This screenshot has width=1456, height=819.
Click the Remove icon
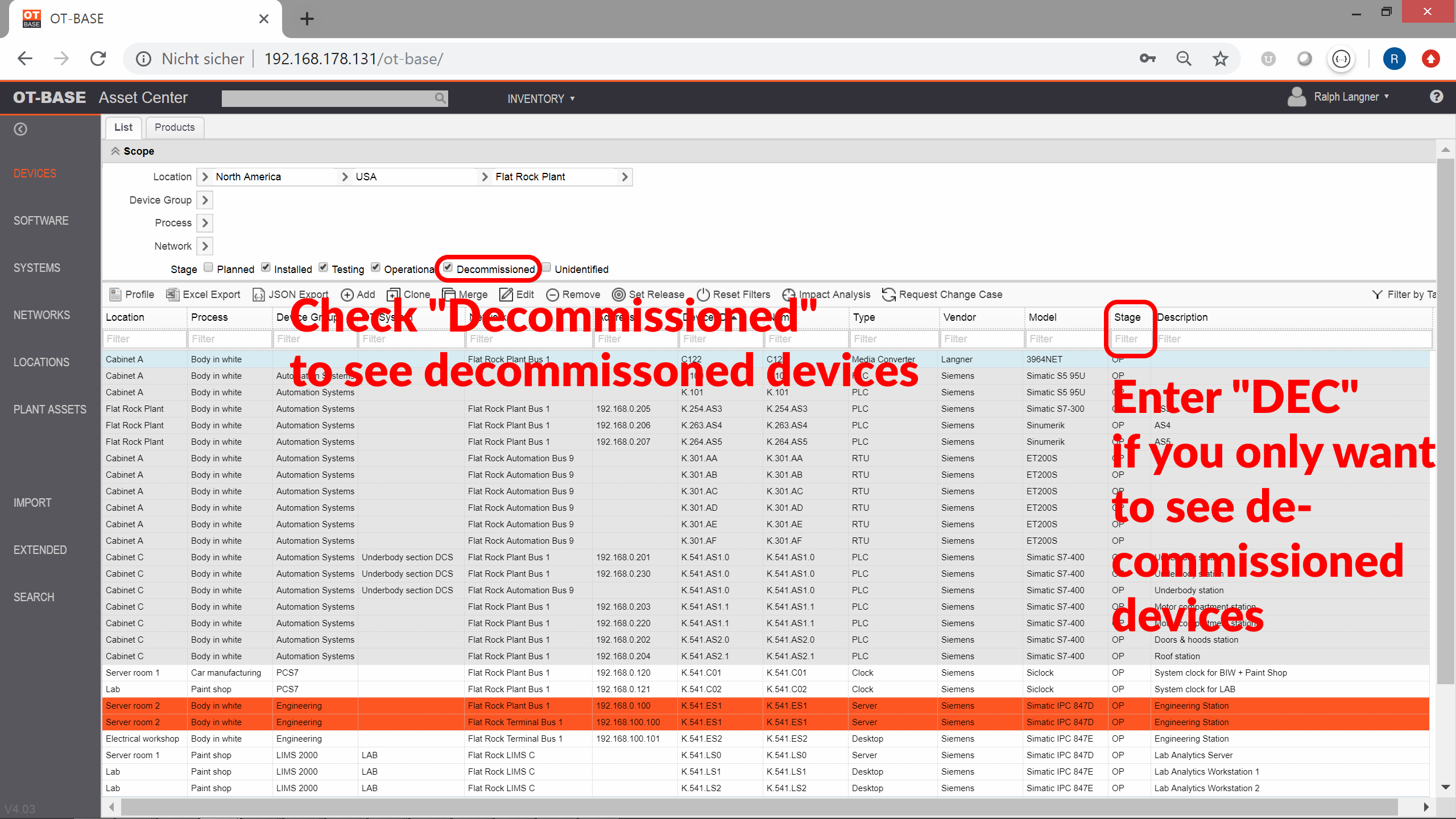pyautogui.click(x=552, y=294)
